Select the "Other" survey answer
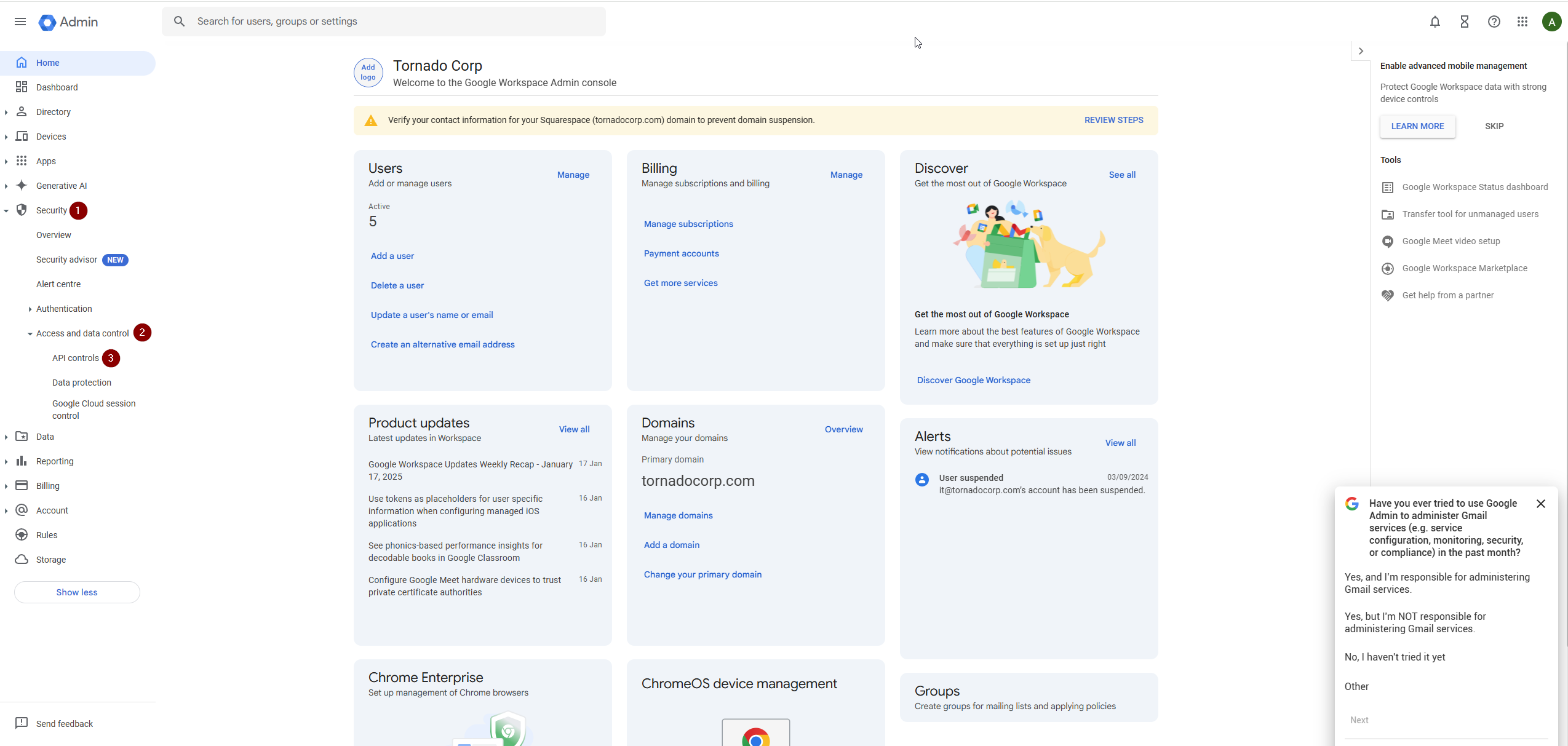This screenshot has width=1568, height=746. coord(1356,686)
